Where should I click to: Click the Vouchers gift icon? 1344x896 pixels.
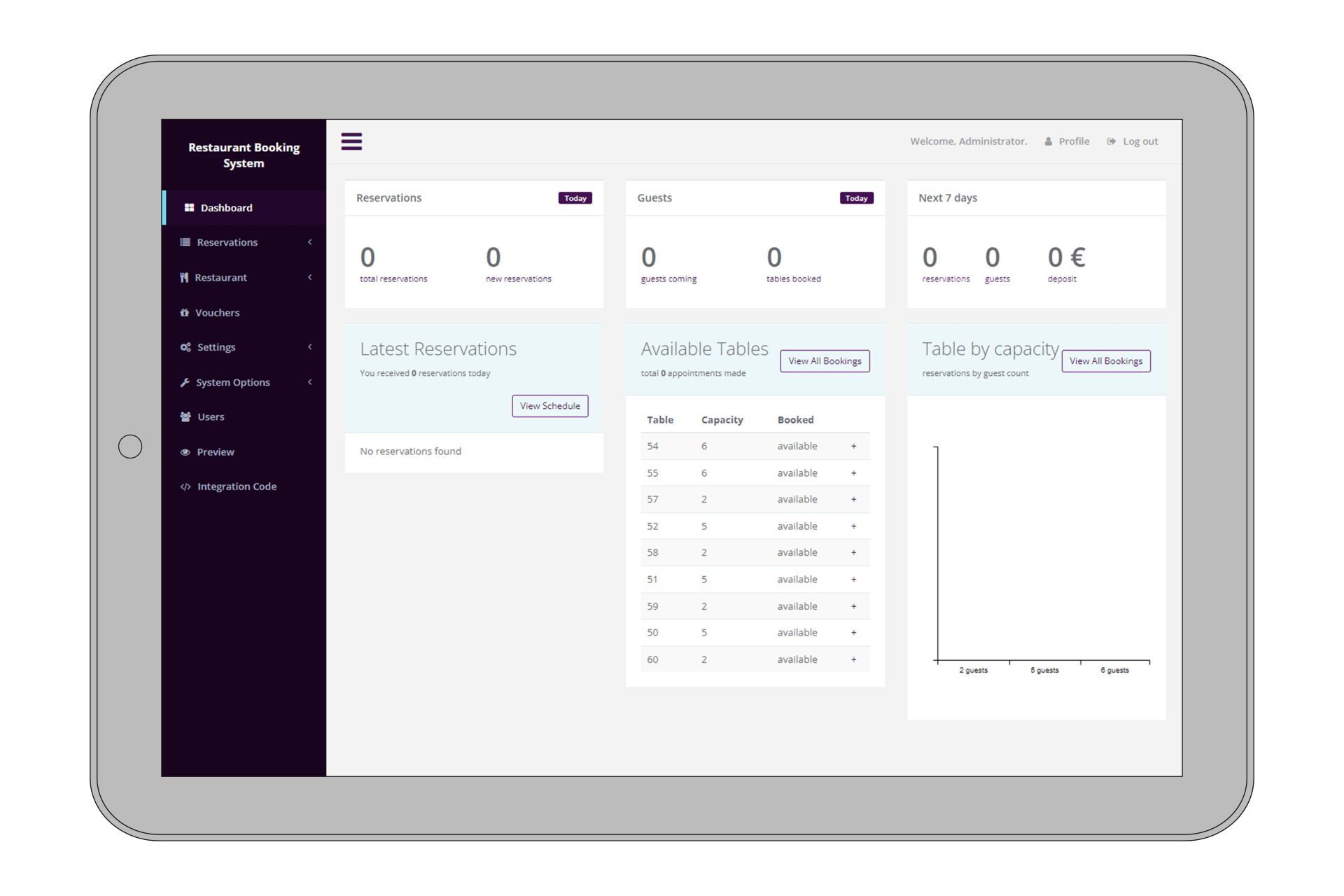(x=185, y=312)
